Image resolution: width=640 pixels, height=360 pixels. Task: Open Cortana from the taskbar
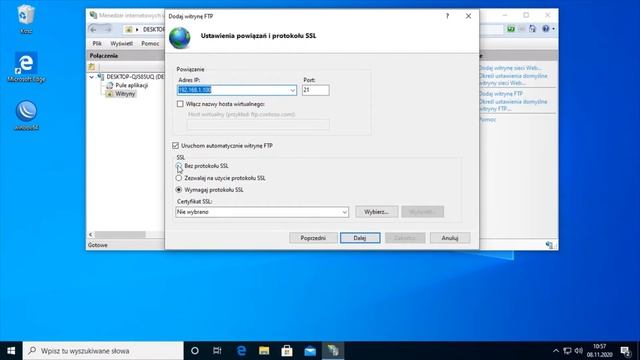tap(195, 351)
